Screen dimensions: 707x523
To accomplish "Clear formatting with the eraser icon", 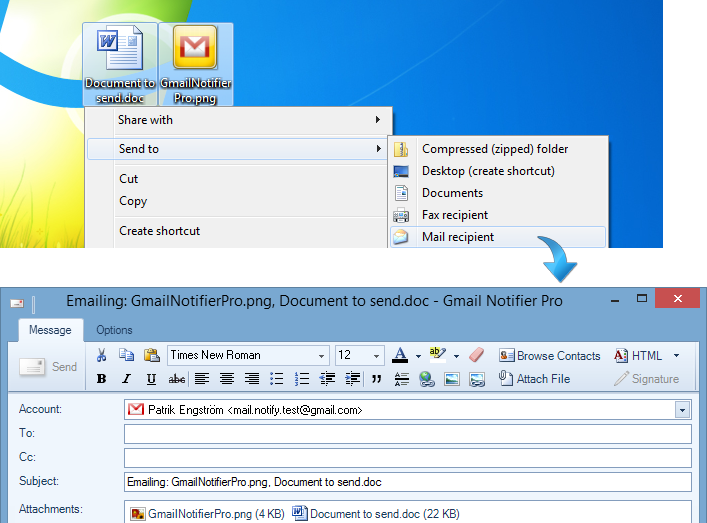I will (476, 355).
